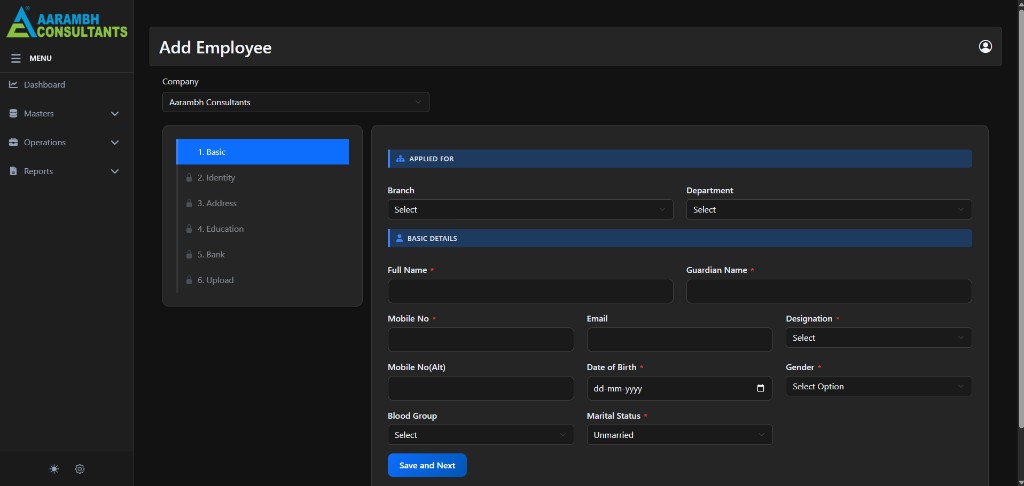Select the 2. Identity step
This screenshot has height=486, width=1024.
pos(263,178)
